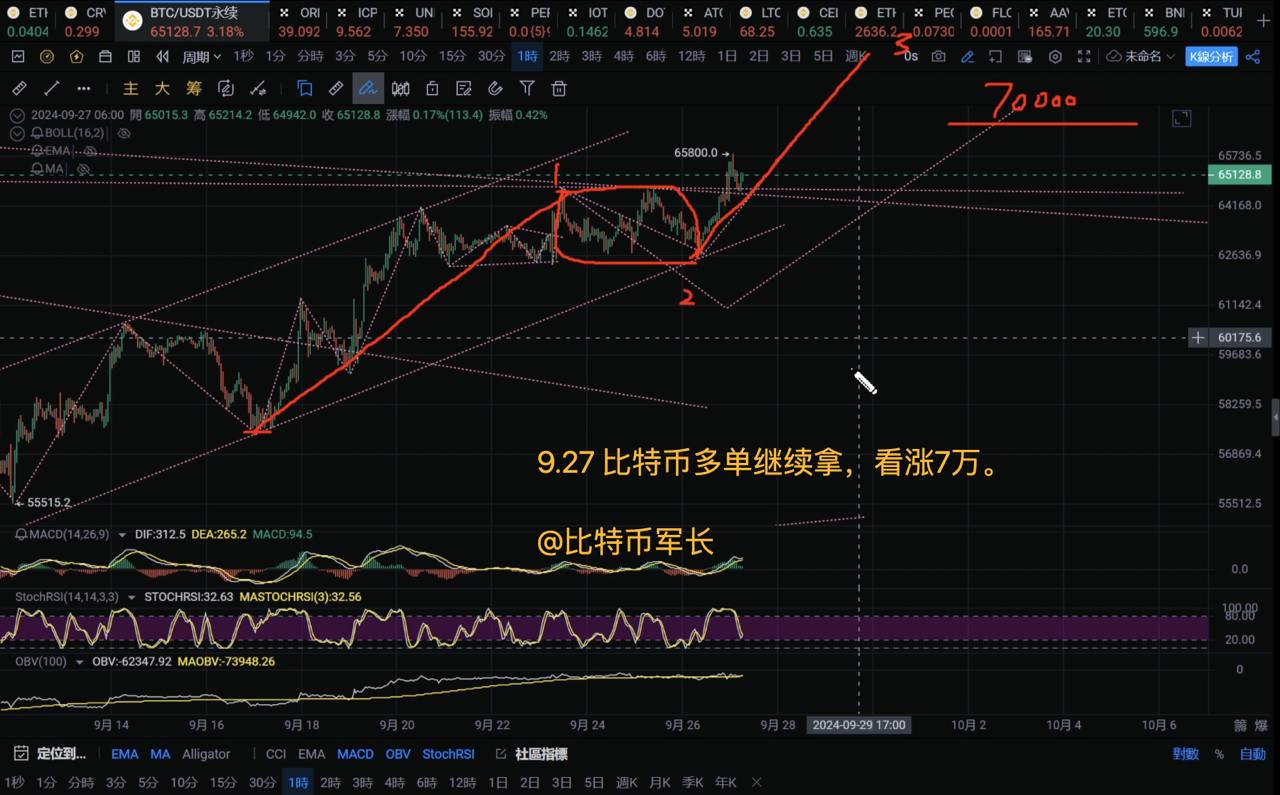Click the 主 main indicator button

pyautogui.click(x=131, y=89)
